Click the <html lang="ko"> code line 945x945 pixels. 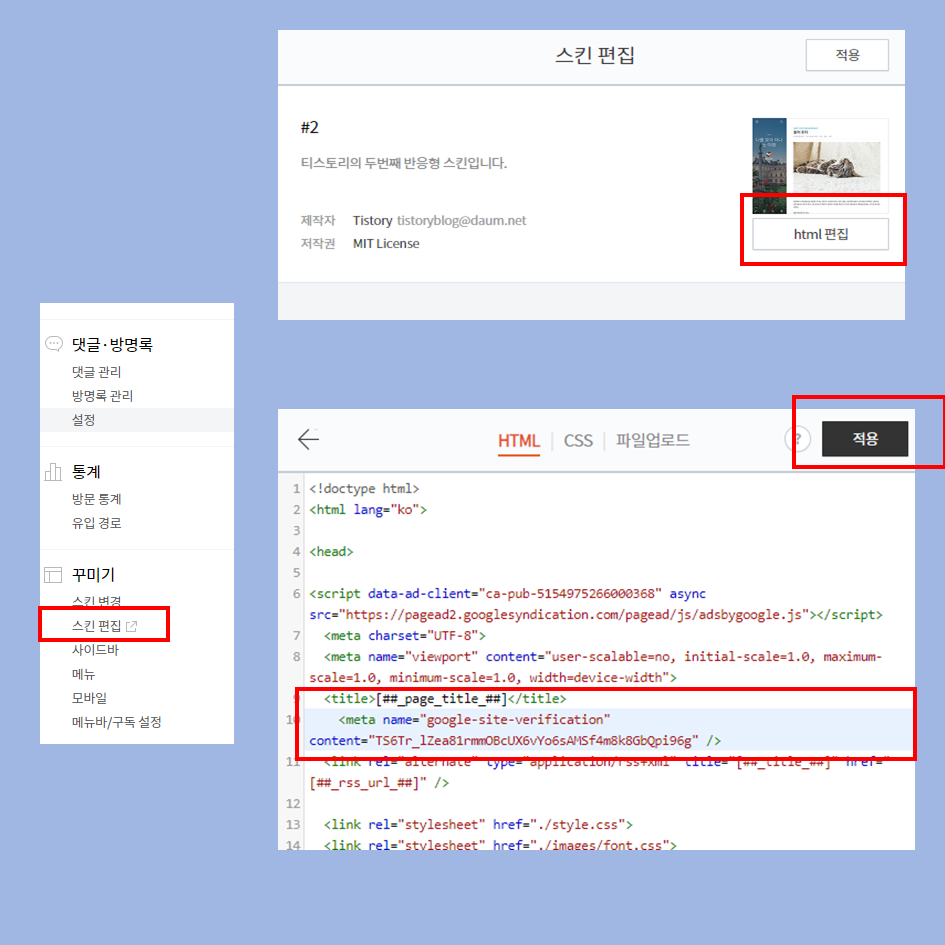click(368, 510)
